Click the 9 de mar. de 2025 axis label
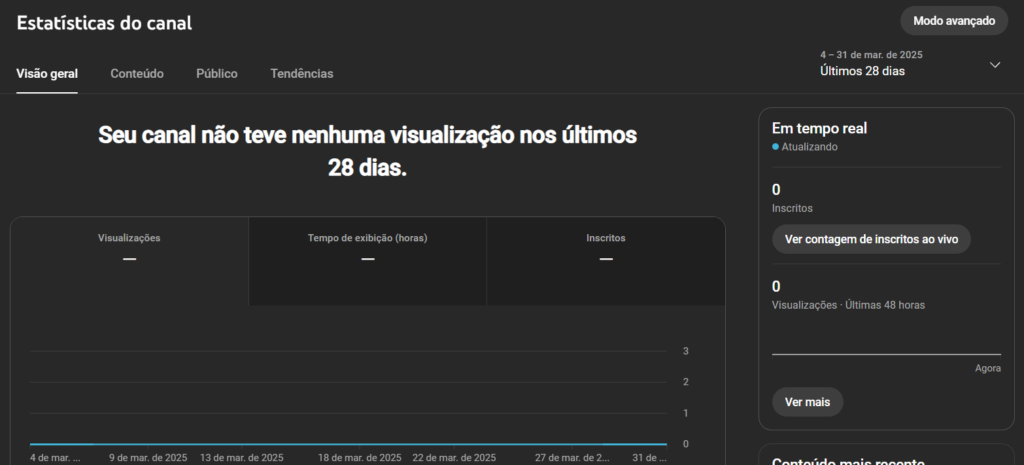 pyautogui.click(x=148, y=458)
